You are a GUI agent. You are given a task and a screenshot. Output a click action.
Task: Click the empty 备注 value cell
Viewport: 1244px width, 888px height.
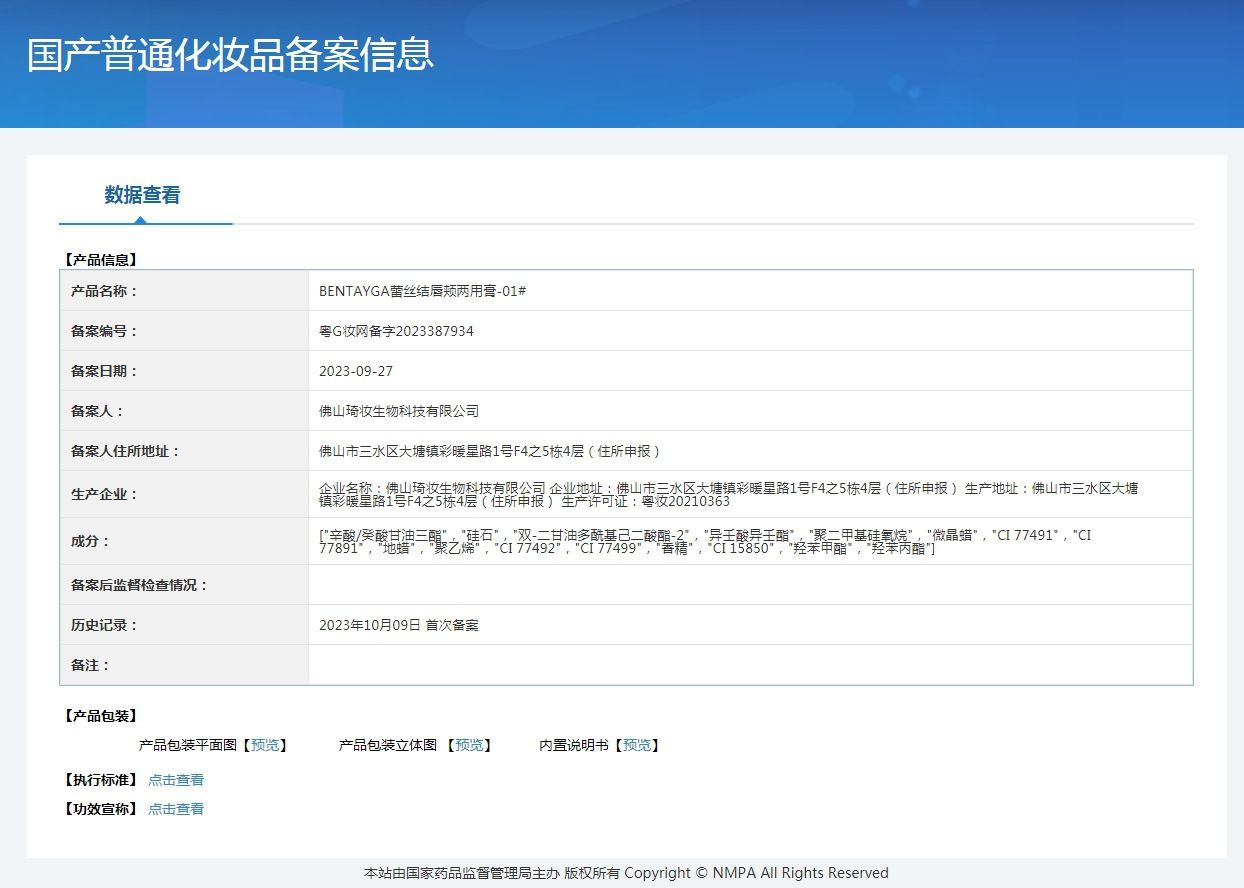(x=750, y=665)
